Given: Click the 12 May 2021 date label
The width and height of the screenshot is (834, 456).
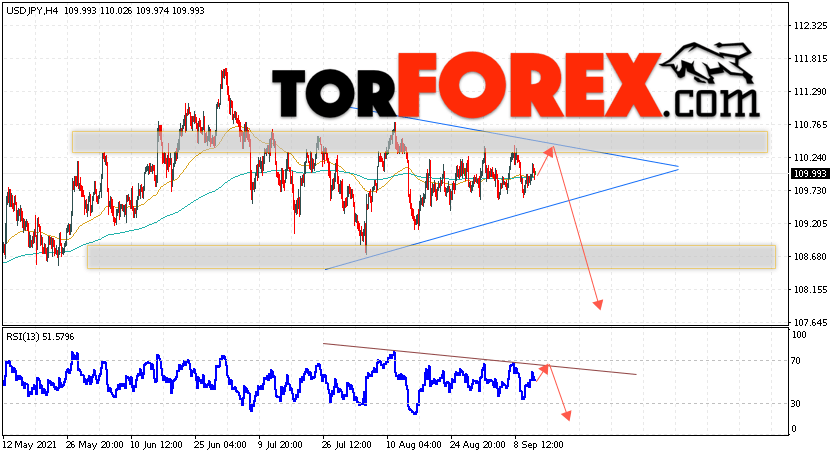Looking at the screenshot, I should click(28, 445).
